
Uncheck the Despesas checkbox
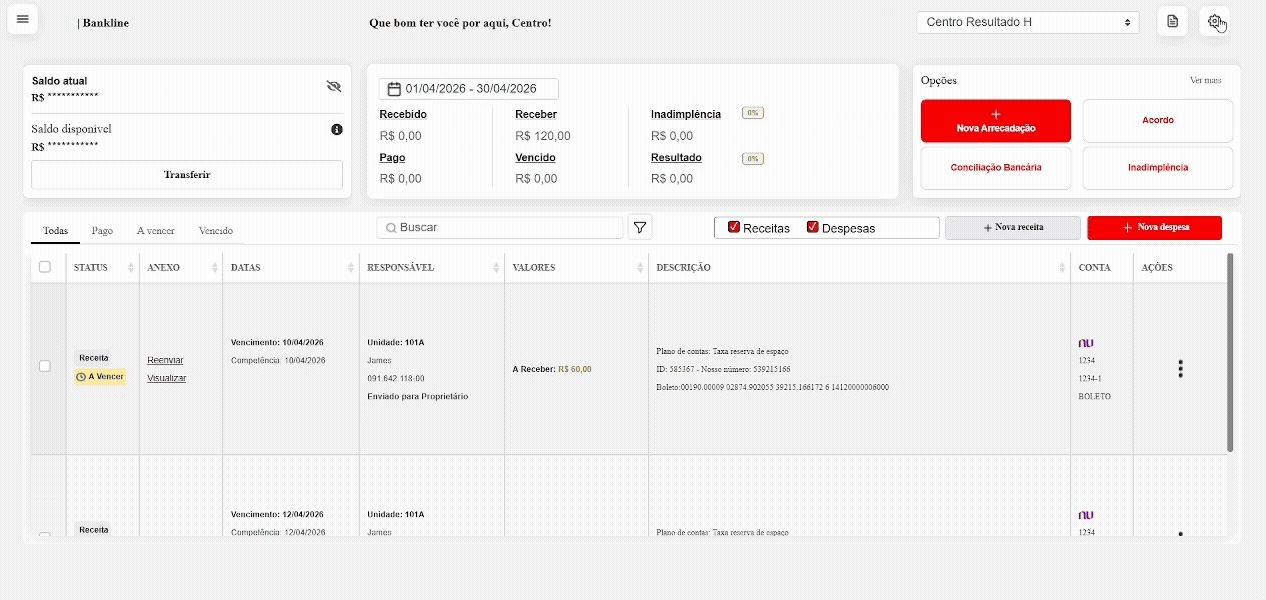click(812, 227)
